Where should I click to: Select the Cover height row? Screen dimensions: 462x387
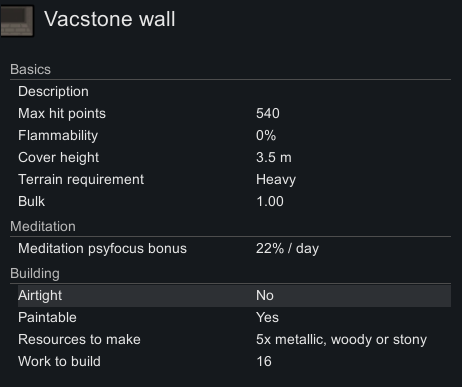click(234, 157)
